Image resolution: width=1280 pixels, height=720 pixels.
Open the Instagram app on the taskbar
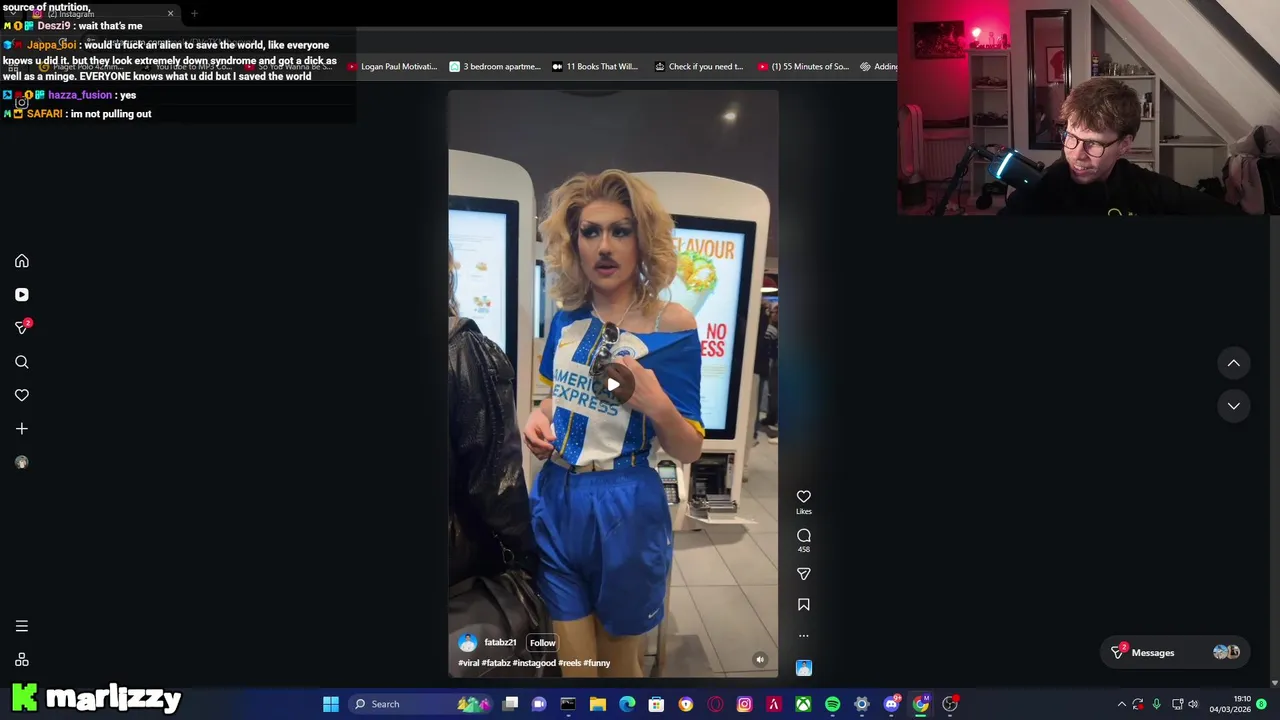744,704
